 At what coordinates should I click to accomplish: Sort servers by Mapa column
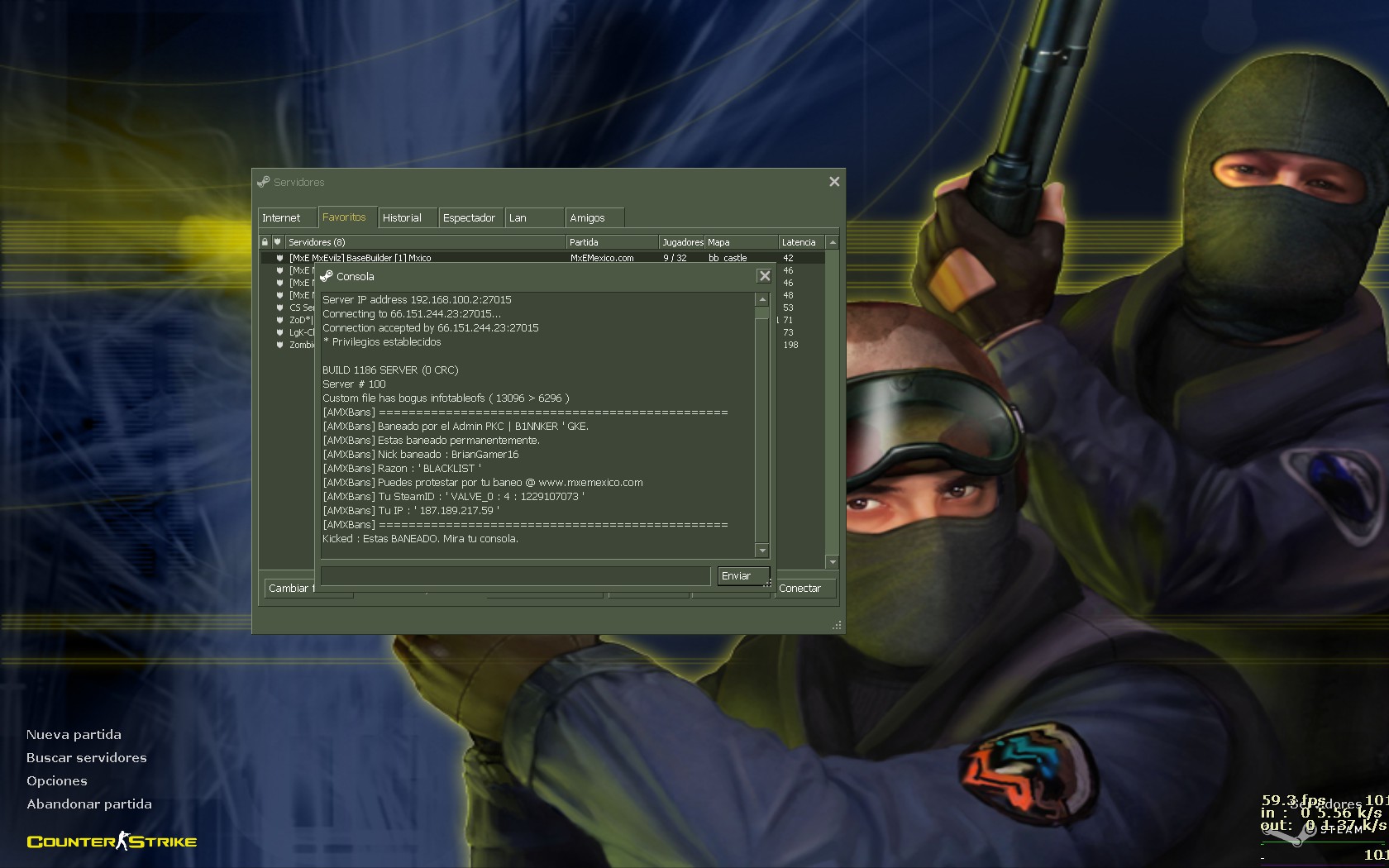742,242
